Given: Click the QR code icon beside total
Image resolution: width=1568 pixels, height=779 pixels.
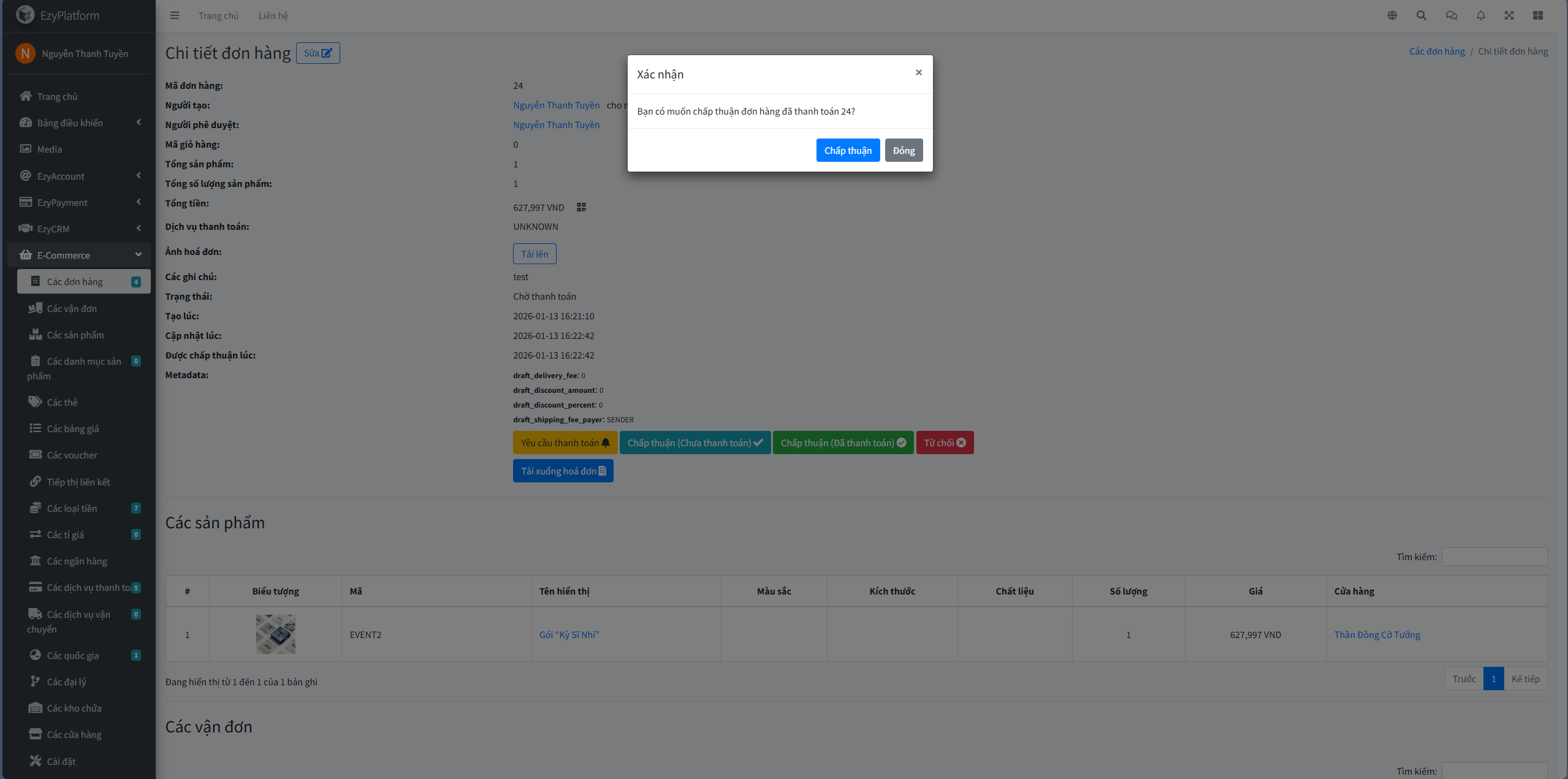Looking at the screenshot, I should click(581, 207).
